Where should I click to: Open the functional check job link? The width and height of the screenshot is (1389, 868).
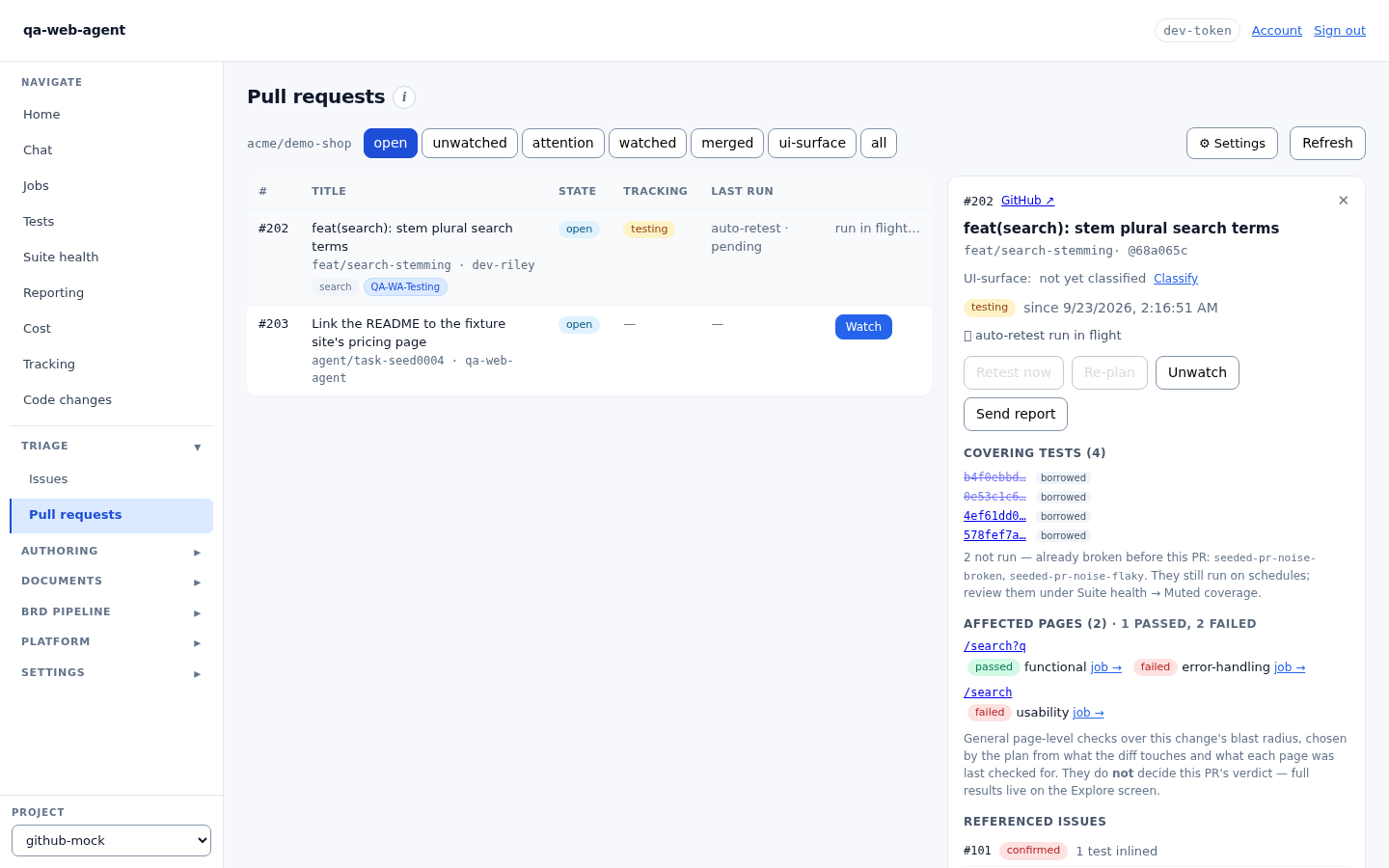tap(1106, 667)
